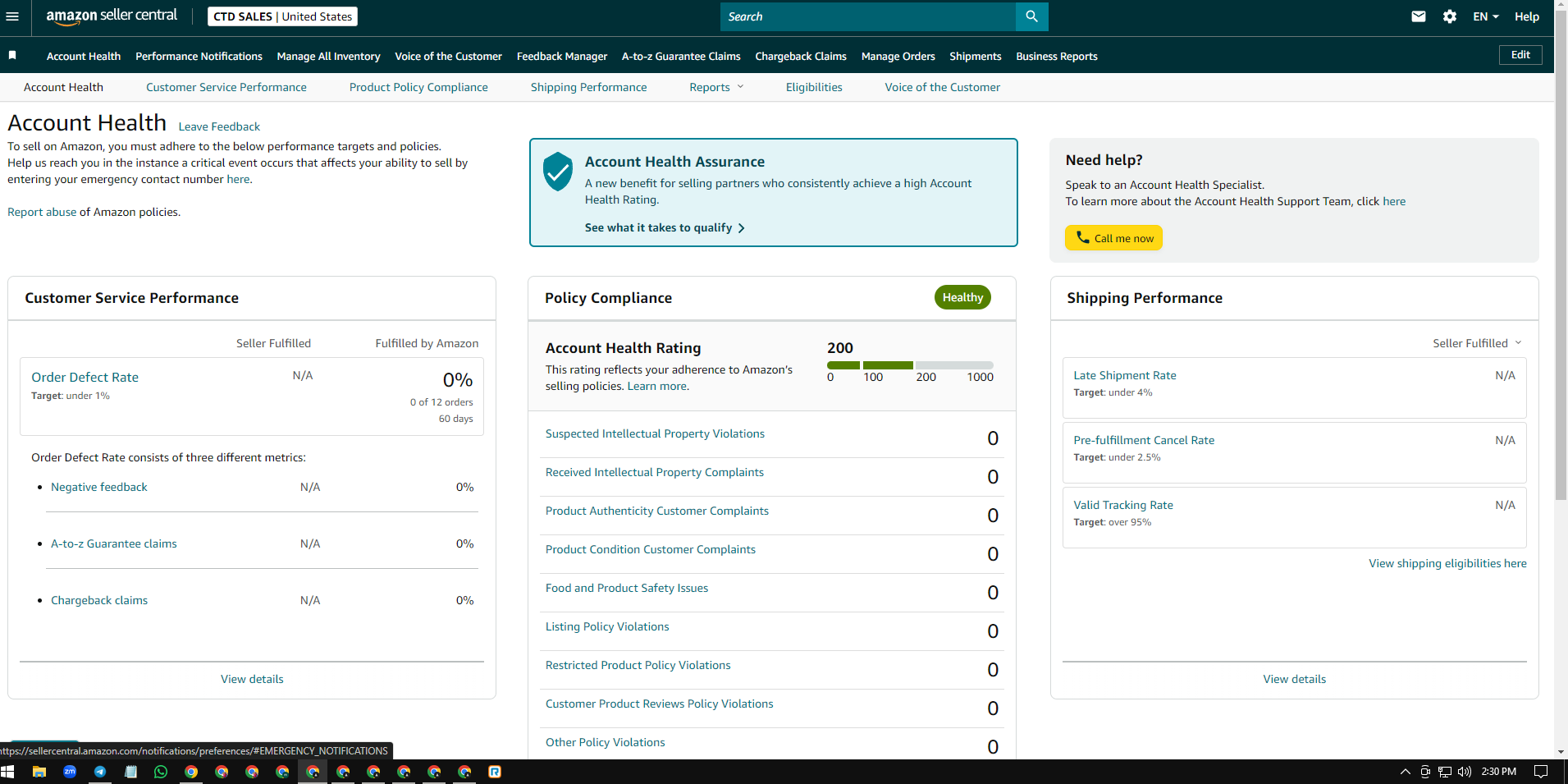Open the Late Shipment Rate link
The height and width of the screenshot is (784, 1568).
pyautogui.click(x=1125, y=375)
